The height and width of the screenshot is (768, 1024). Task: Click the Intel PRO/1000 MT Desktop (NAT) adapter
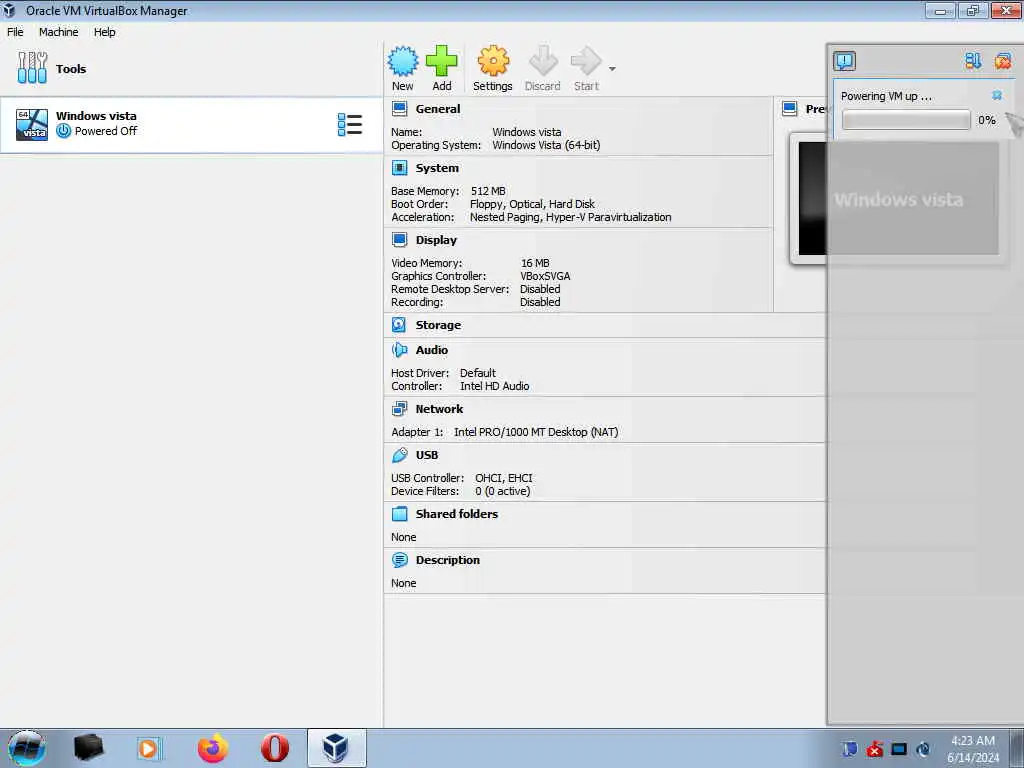coord(536,432)
